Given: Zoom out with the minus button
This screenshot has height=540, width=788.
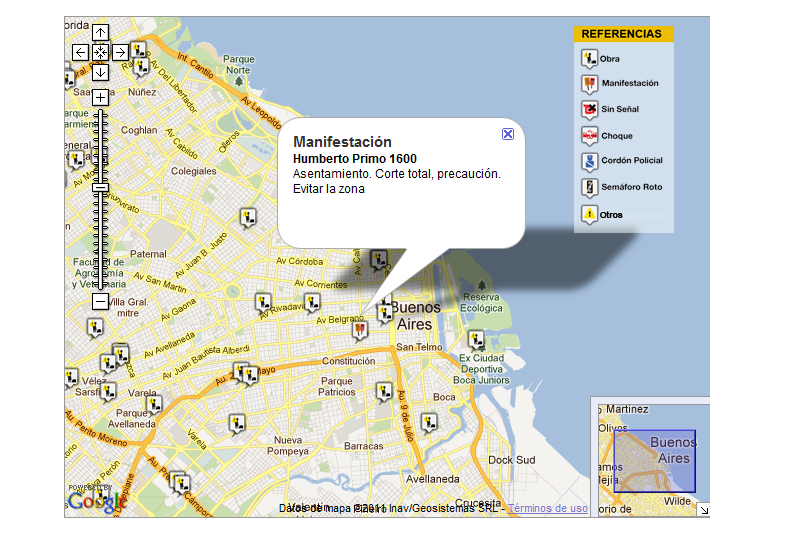Looking at the screenshot, I should pos(101,302).
